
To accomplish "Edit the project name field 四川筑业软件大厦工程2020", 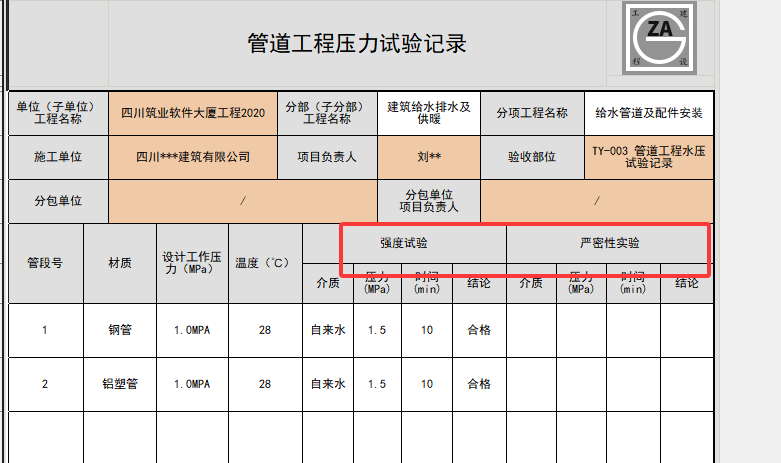I will tap(193, 113).
